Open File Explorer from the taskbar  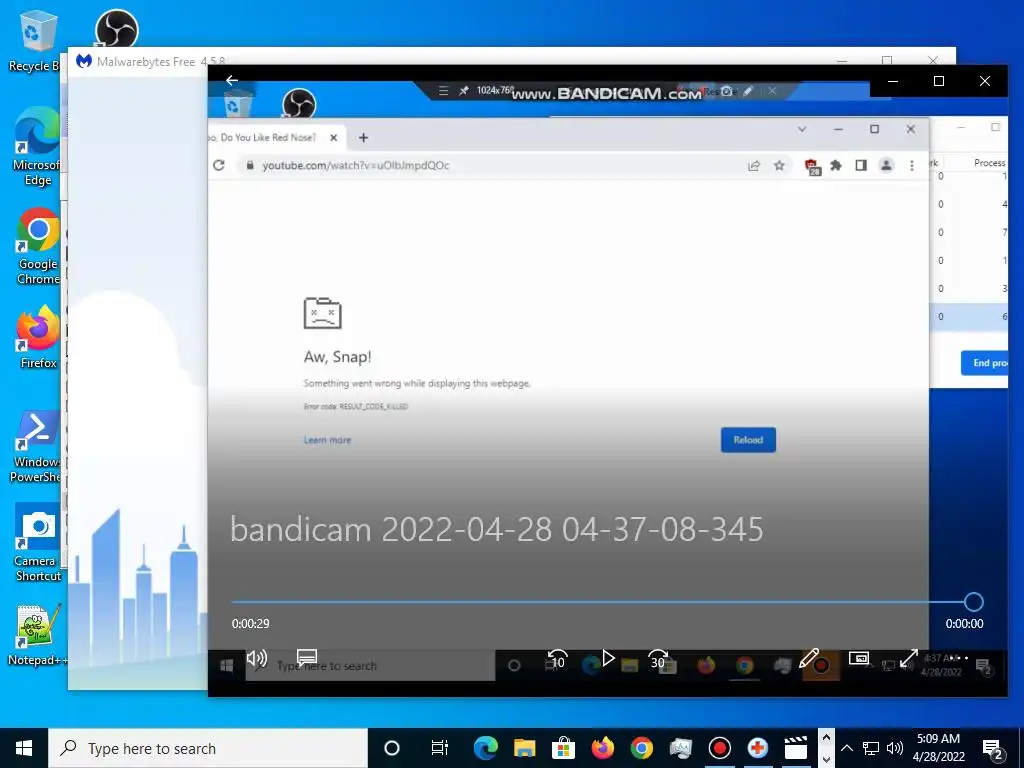click(524, 748)
